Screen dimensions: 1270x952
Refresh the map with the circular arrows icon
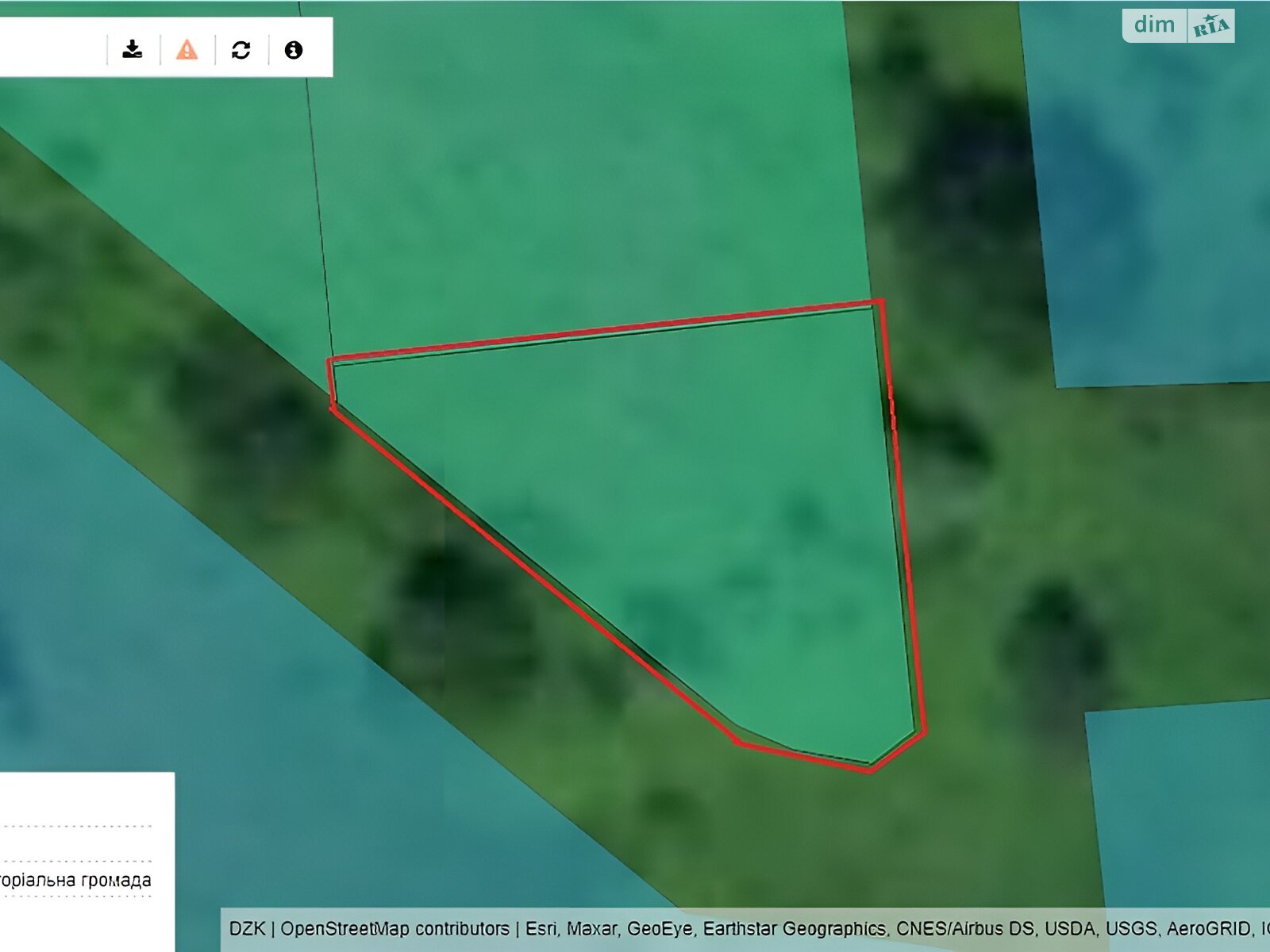(x=241, y=50)
